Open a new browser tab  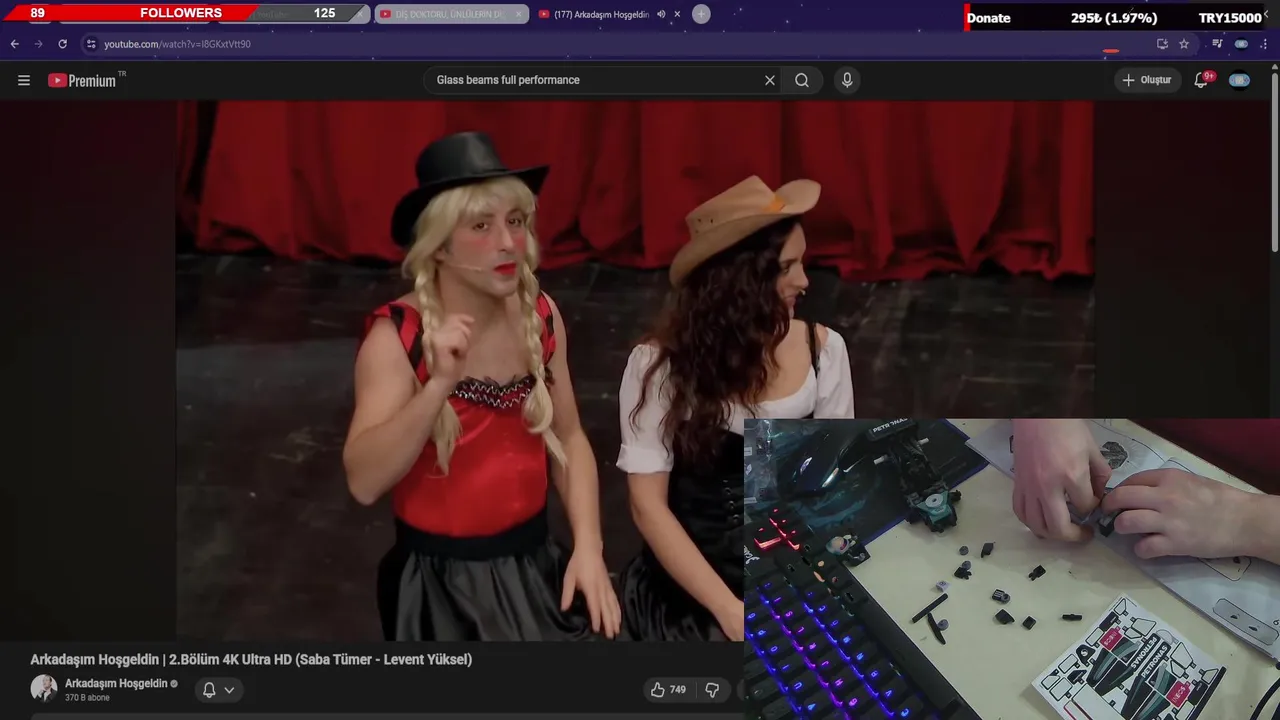[x=701, y=14]
